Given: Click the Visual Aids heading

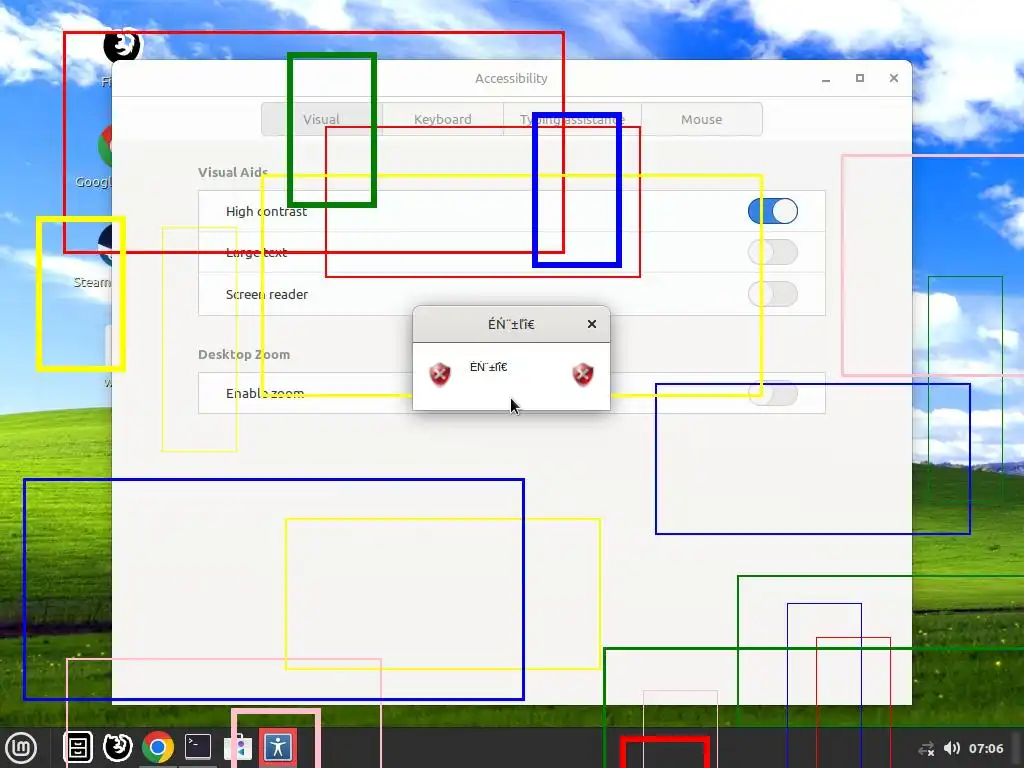Looking at the screenshot, I should pyautogui.click(x=233, y=172).
